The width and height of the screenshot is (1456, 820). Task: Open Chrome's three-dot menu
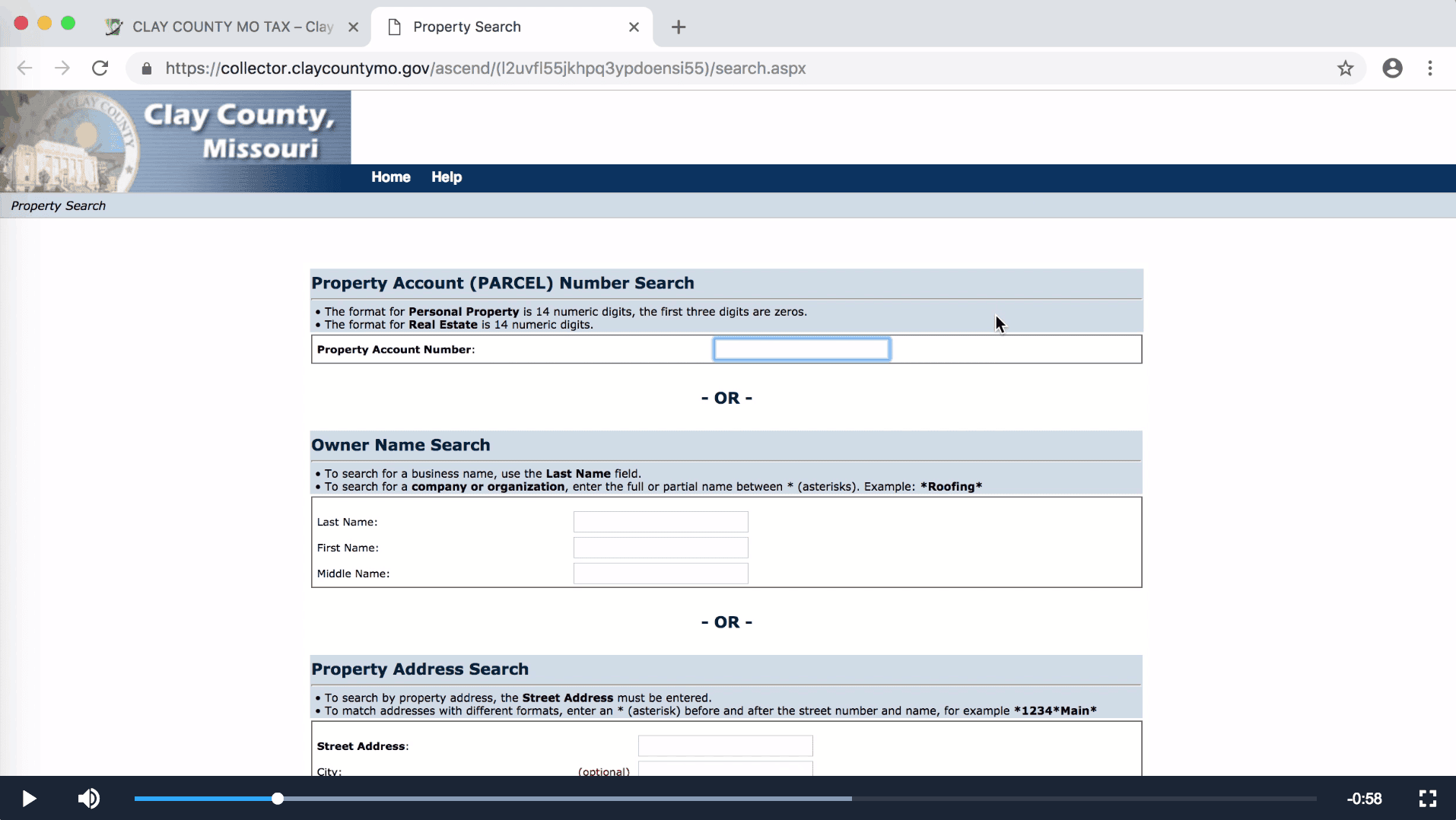tap(1430, 68)
